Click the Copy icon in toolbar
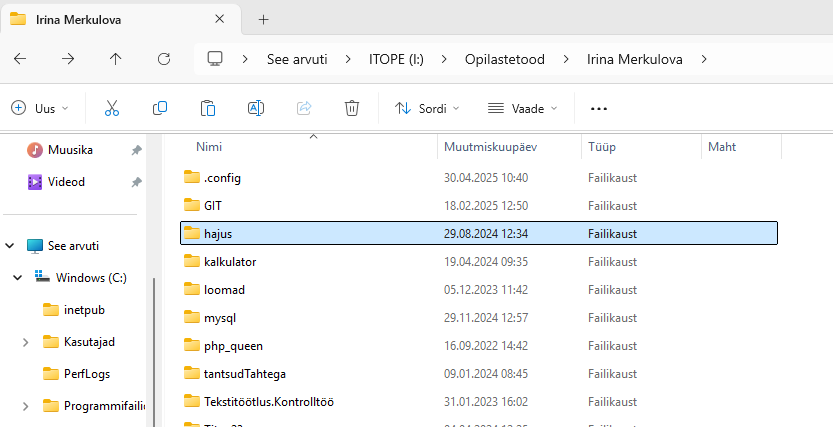833x427 pixels. [x=160, y=108]
